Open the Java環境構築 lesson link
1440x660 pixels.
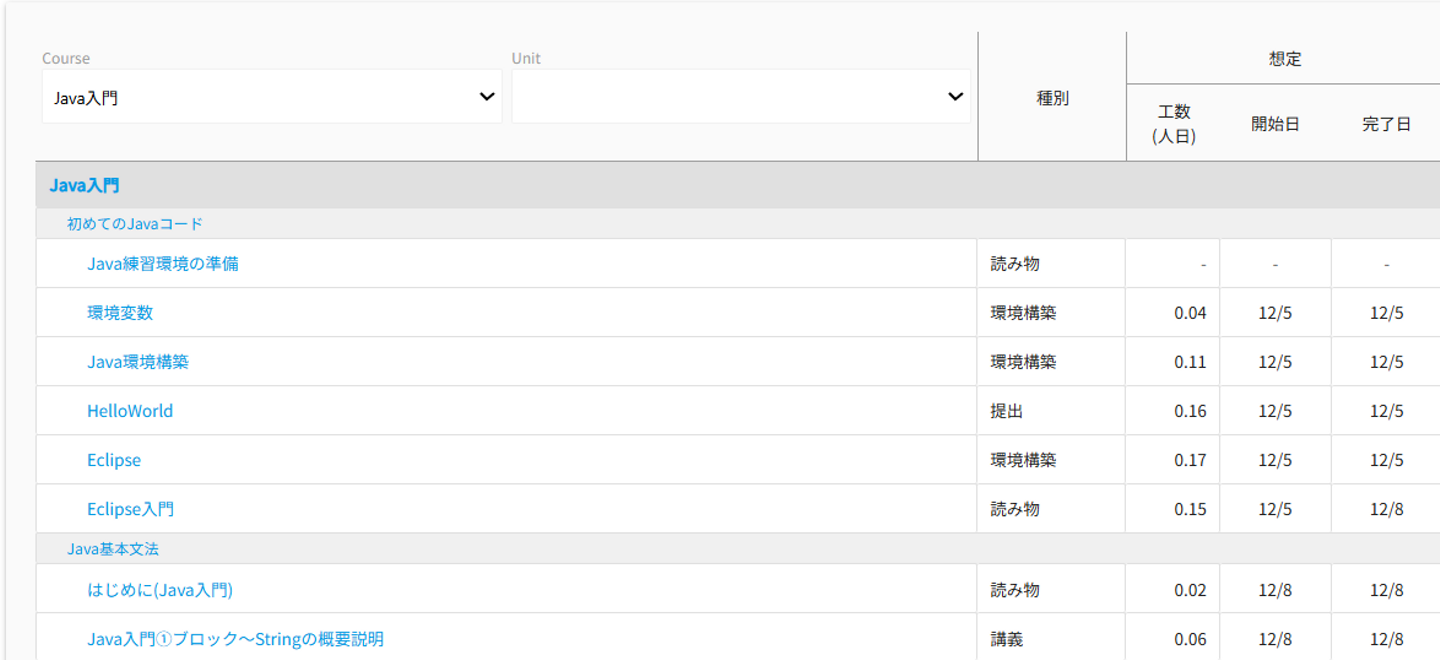coord(138,362)
